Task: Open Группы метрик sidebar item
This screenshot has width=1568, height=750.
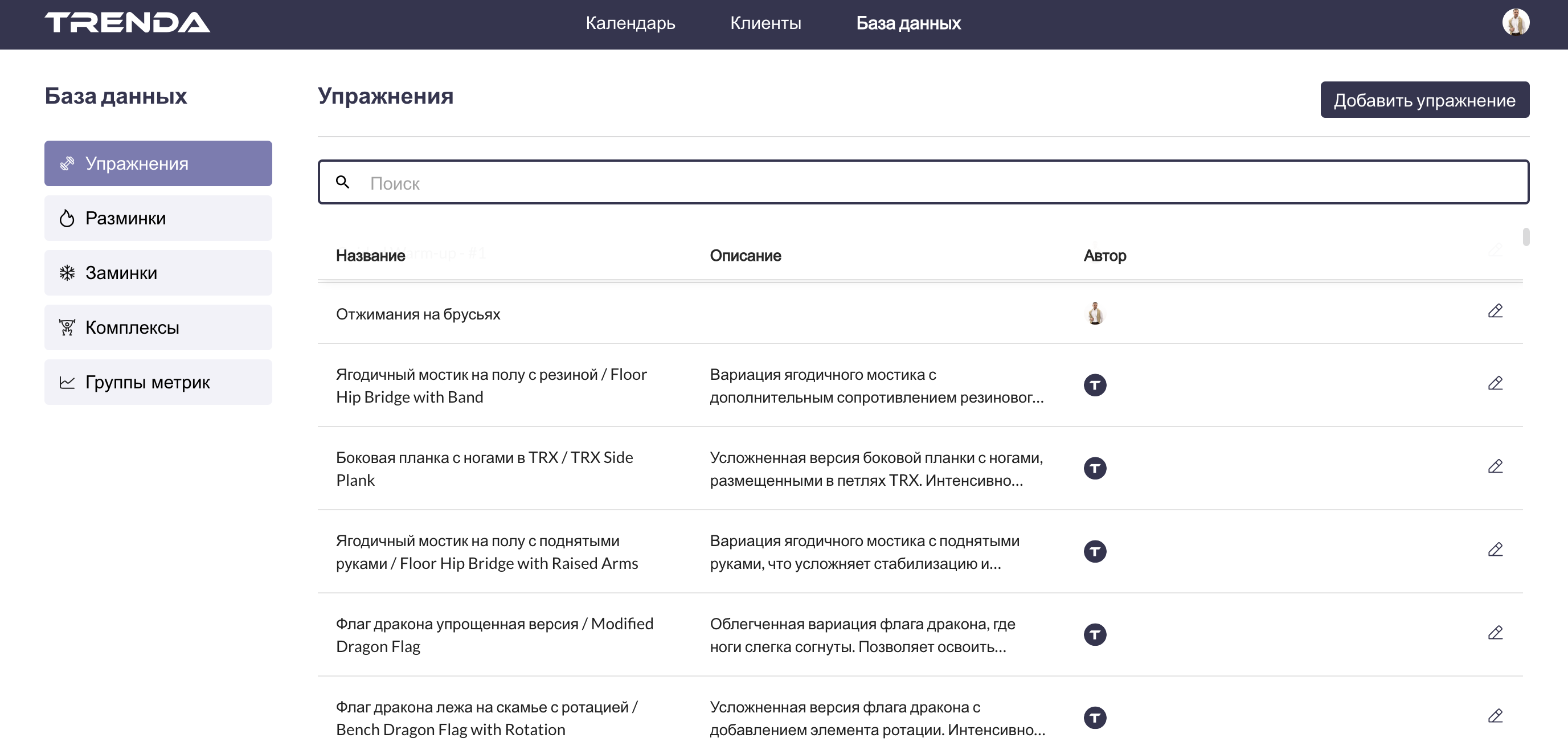Action: (x=158, y=382)
